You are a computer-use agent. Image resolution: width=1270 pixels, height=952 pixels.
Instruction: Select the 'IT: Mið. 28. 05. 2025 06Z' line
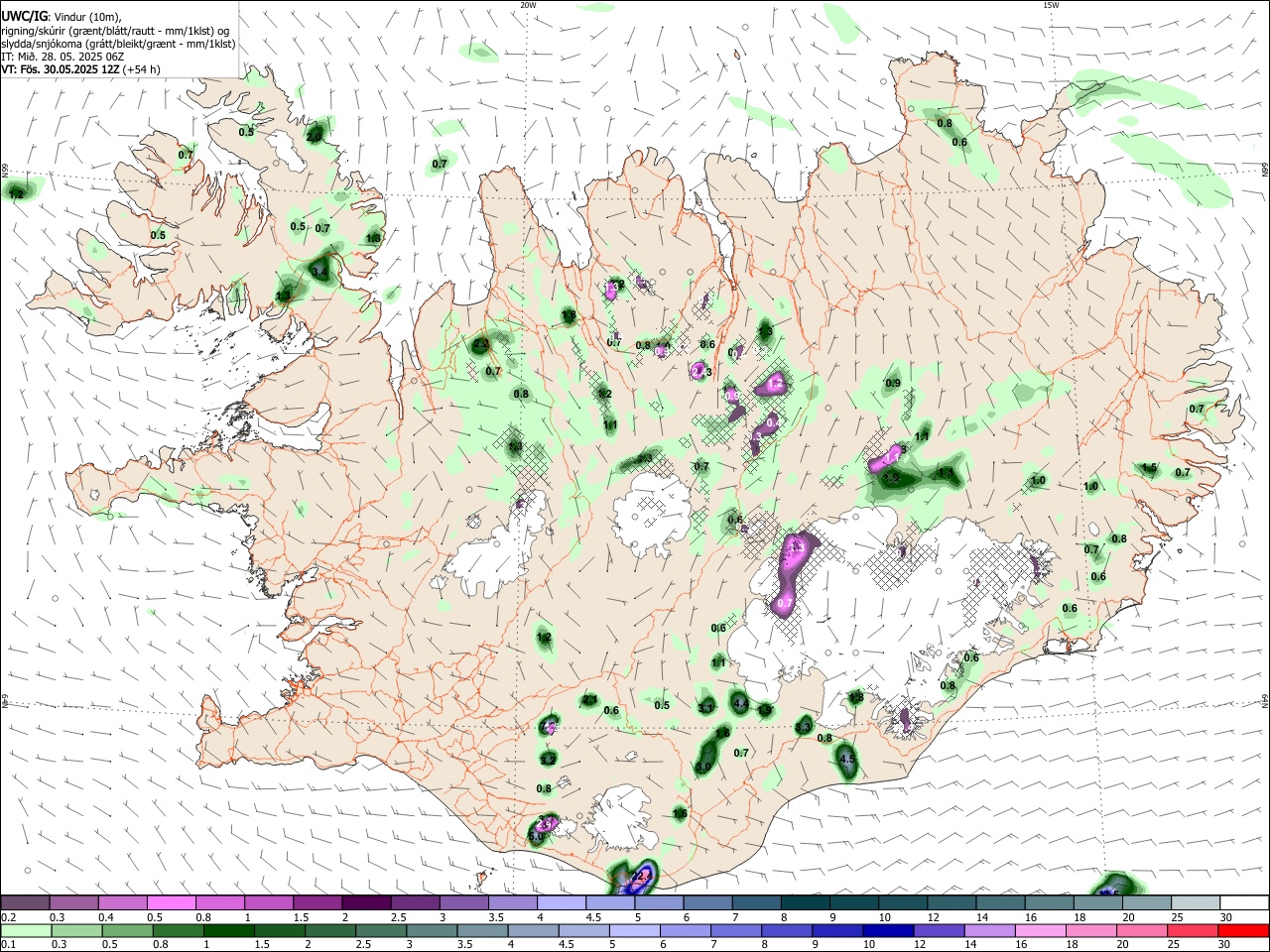tap(63, 58)
